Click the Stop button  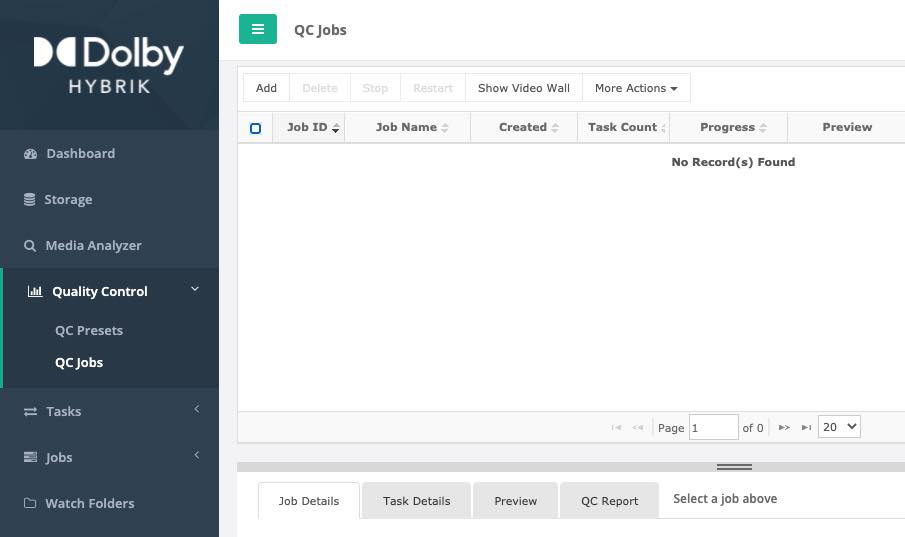[375, 88]
